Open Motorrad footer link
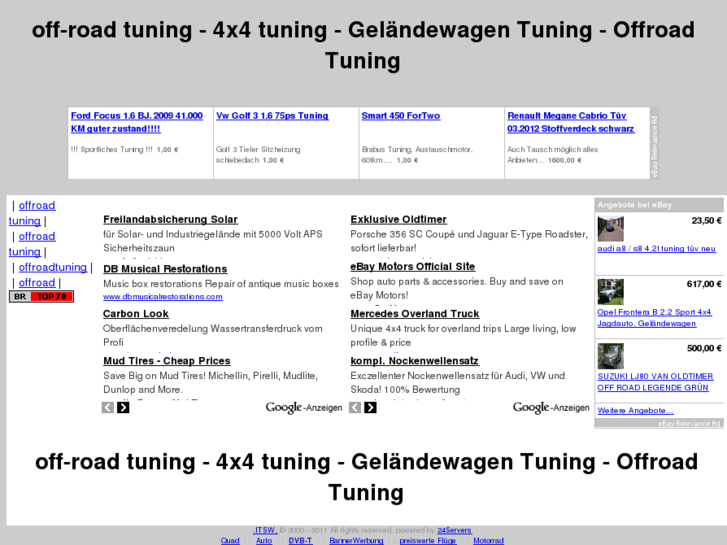The image size is (727, 545). coord(488,541)
